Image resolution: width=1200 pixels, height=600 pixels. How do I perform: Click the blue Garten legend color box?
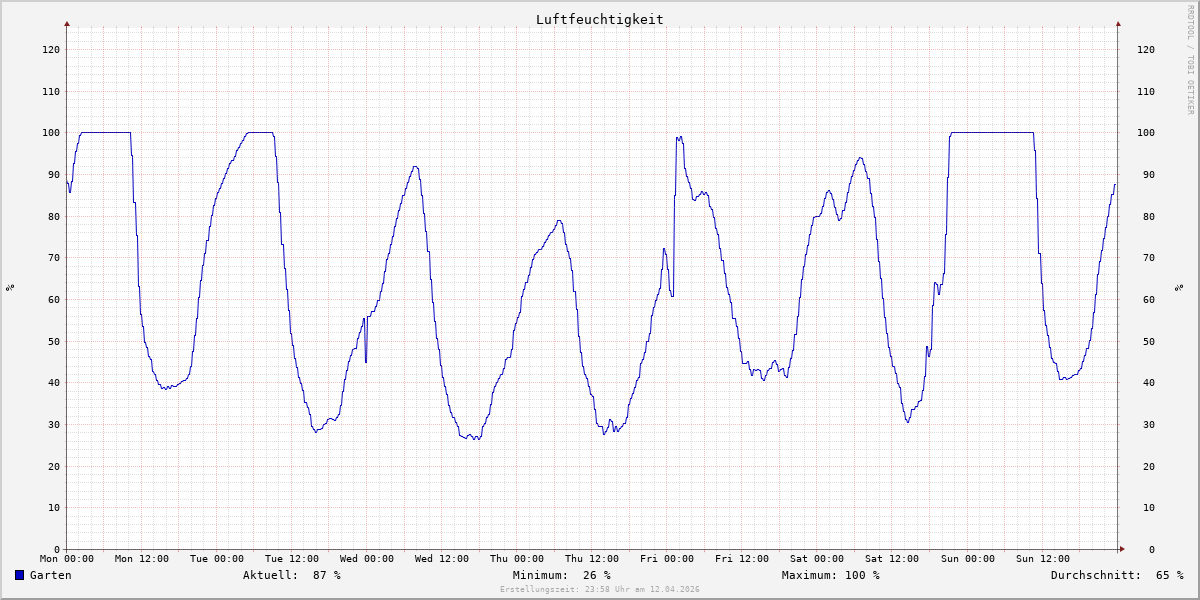19,575
